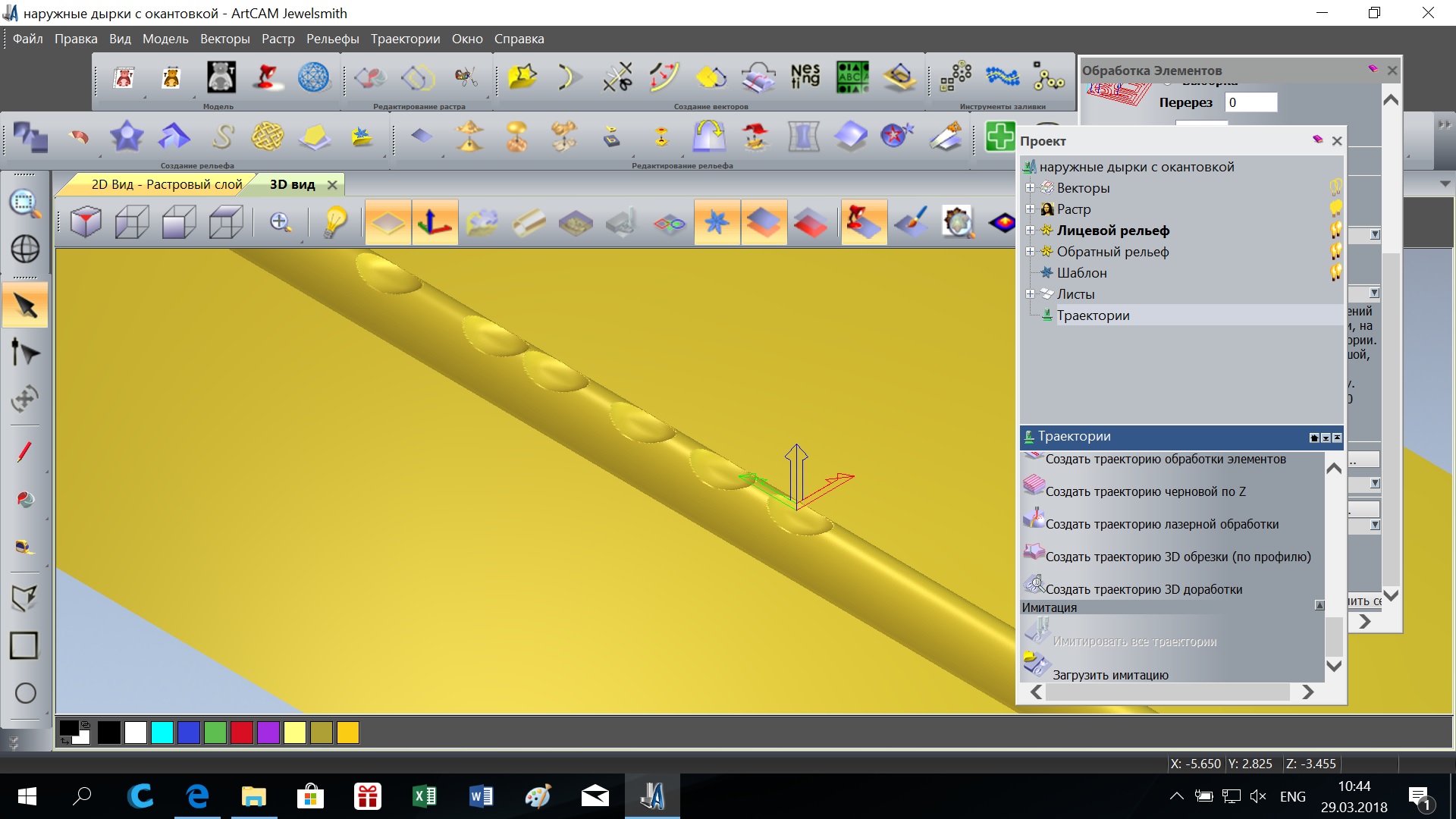The image size is (1456, 819).
Task: Toggle visibility bulb for Лицевой рельеф
Action: [x=1335, y=229]
